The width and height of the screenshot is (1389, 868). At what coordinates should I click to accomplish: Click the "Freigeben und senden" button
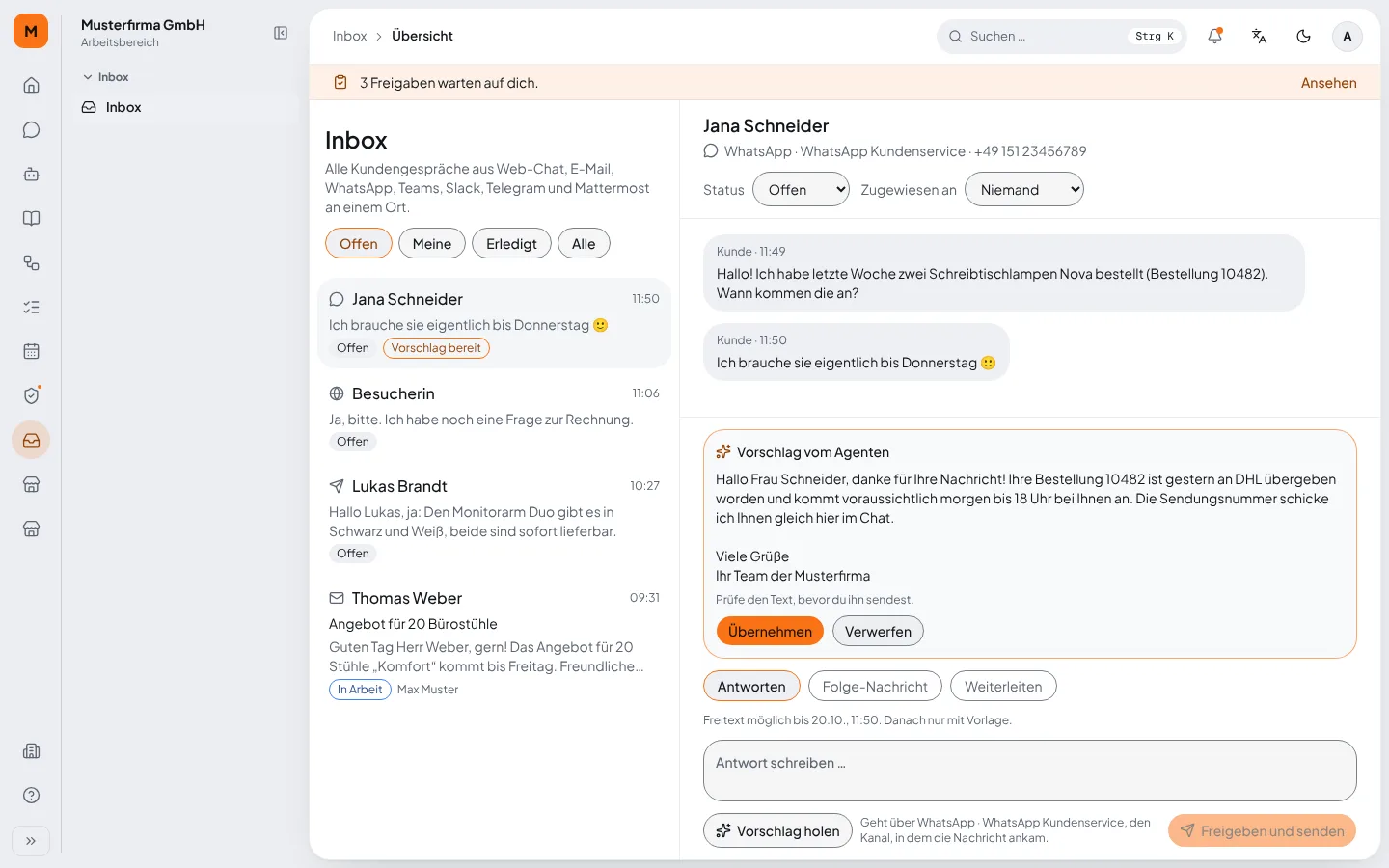[1262, 831]
